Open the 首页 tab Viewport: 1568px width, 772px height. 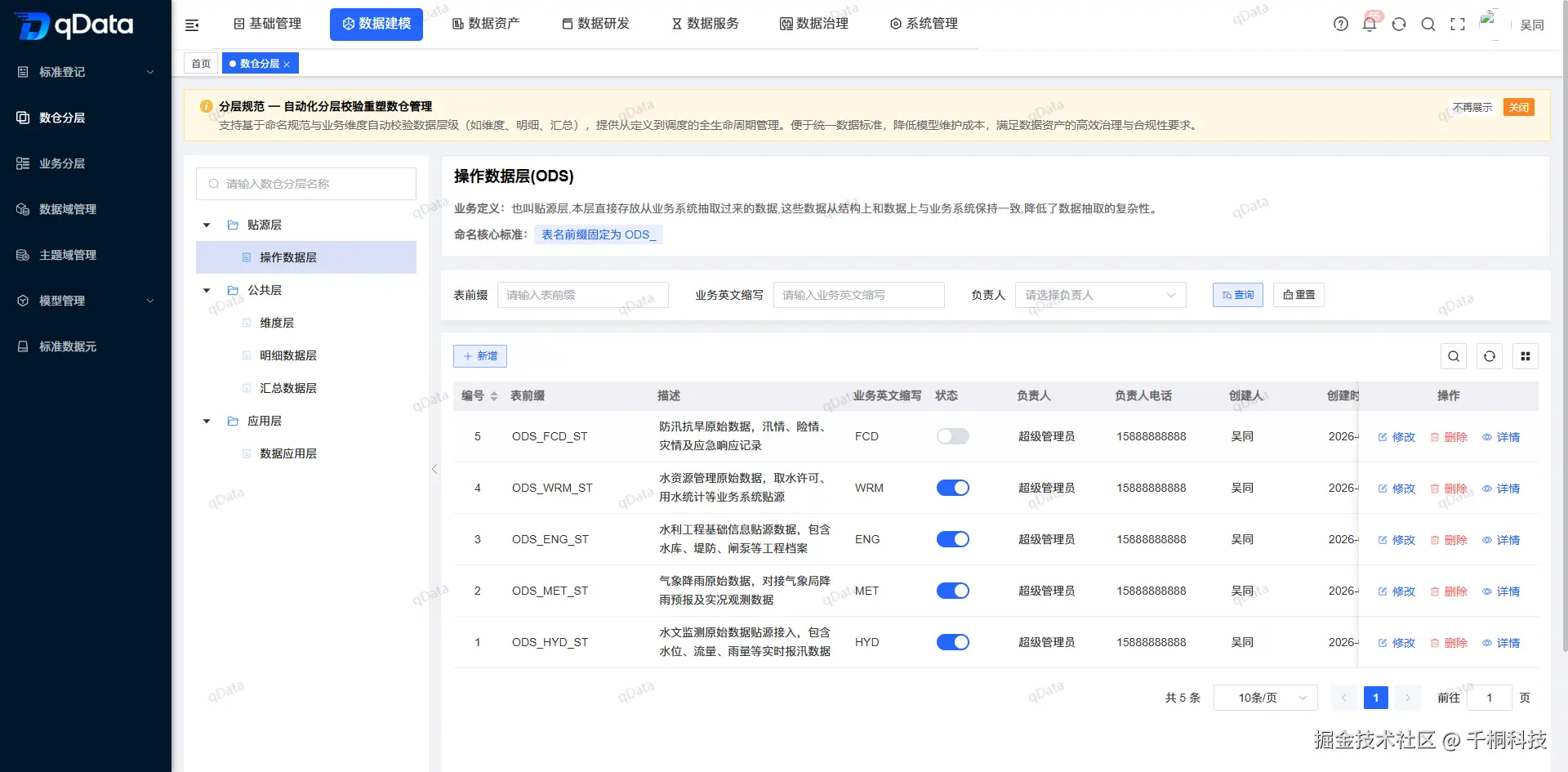pyautogui.click(x=200, y=63)
